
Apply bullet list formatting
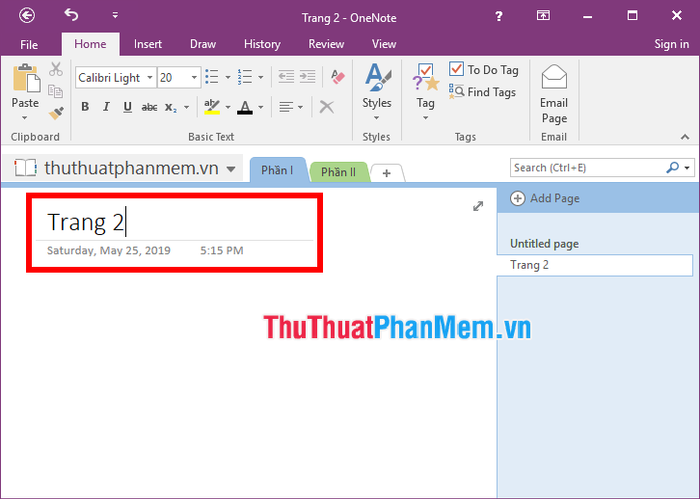tap(212, 77)
